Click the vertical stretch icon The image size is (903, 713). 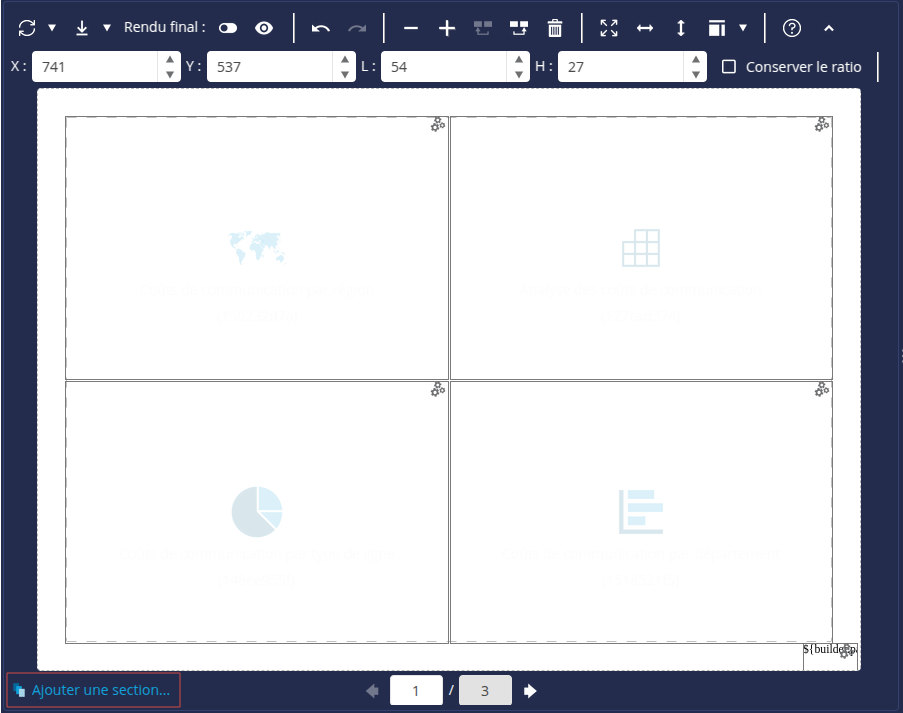(x=680, y=27)
